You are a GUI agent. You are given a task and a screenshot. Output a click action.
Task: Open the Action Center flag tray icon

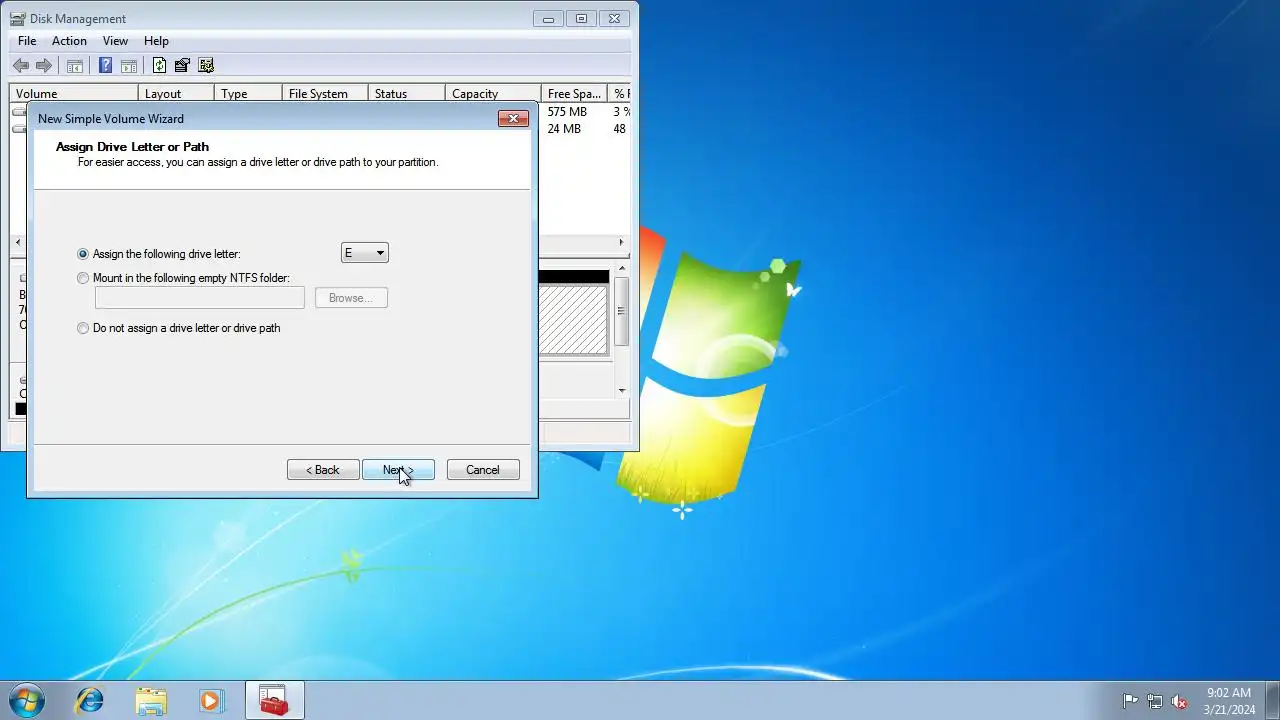[x=1130, y=701]
